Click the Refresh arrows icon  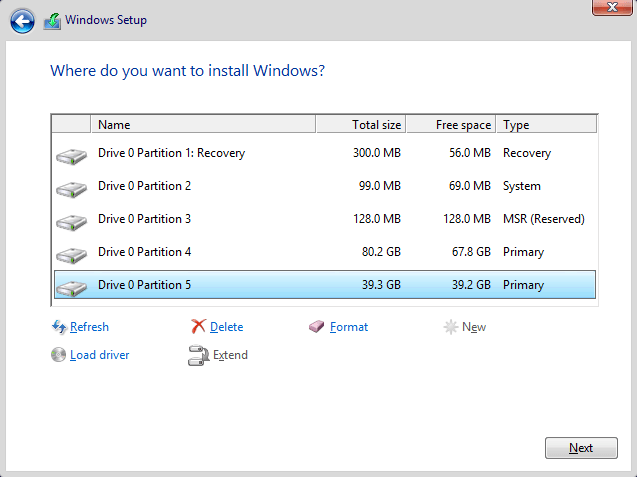59,327
